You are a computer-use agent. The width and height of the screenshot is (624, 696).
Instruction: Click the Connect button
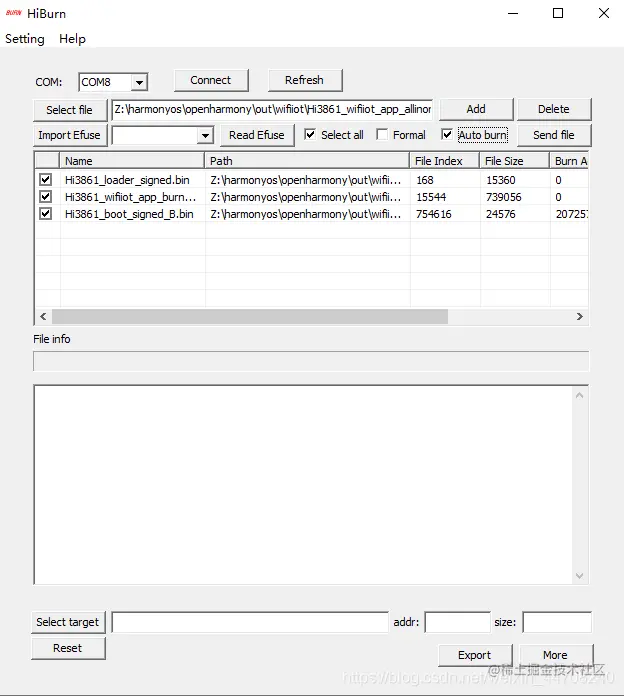click(x=211, y=80)
